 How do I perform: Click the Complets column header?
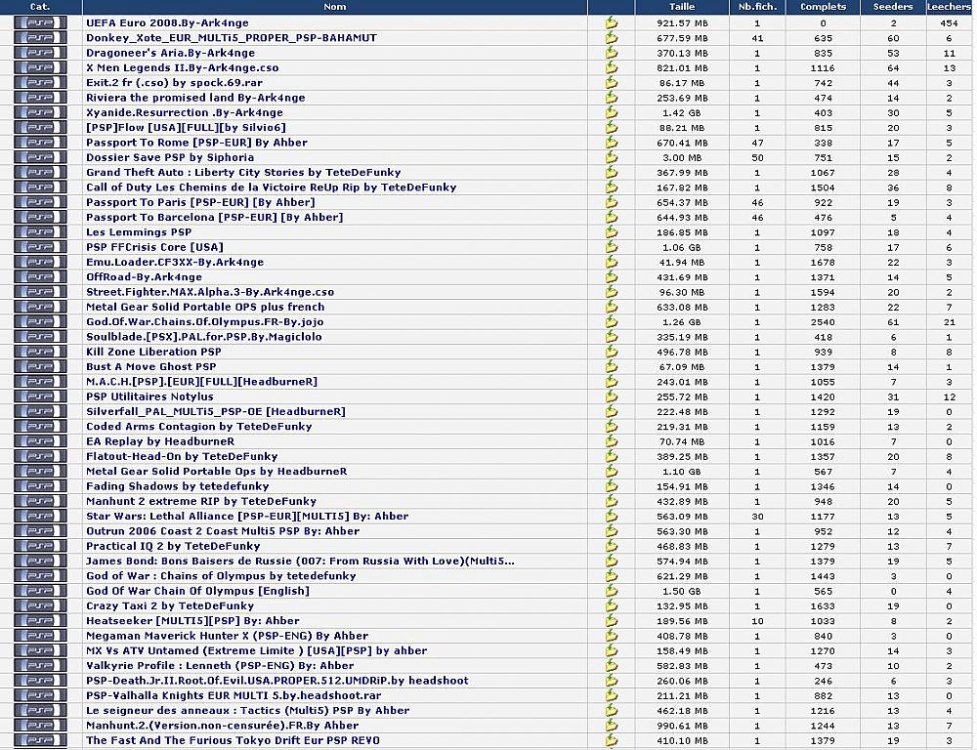tap(822, 7)
